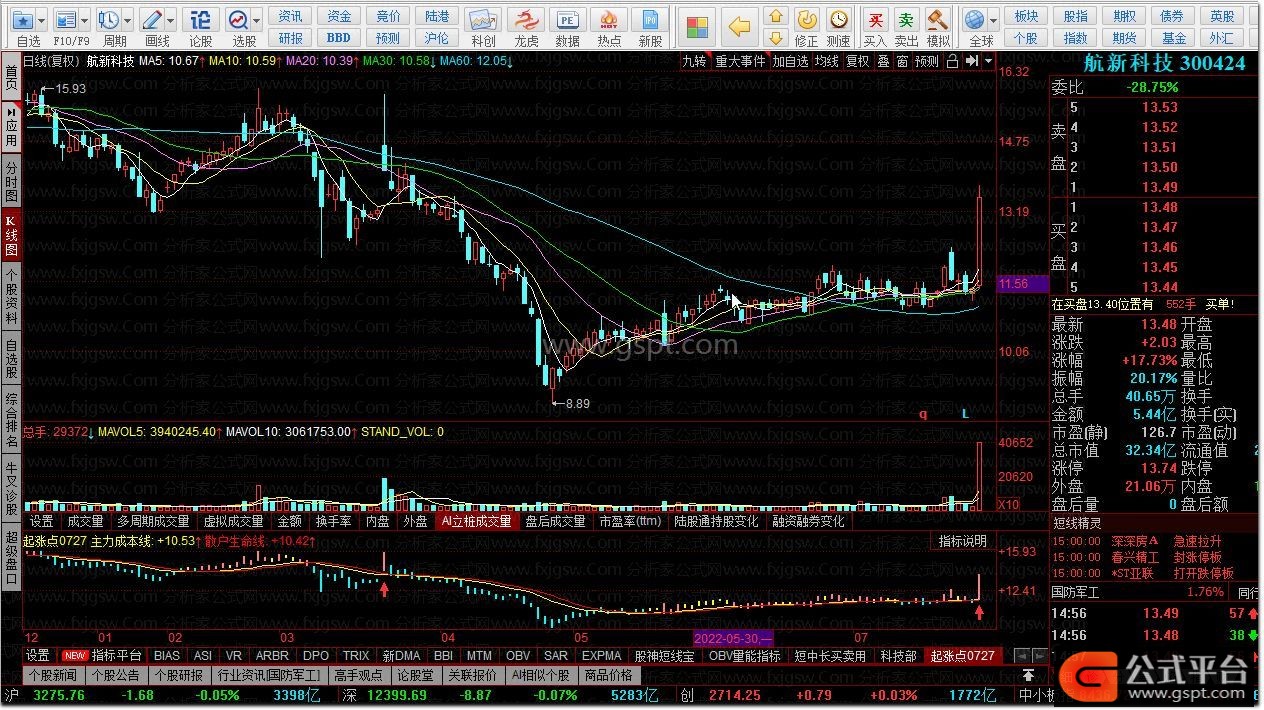Toggle the 叠 overlay chart option

click(x=883, y=61)
